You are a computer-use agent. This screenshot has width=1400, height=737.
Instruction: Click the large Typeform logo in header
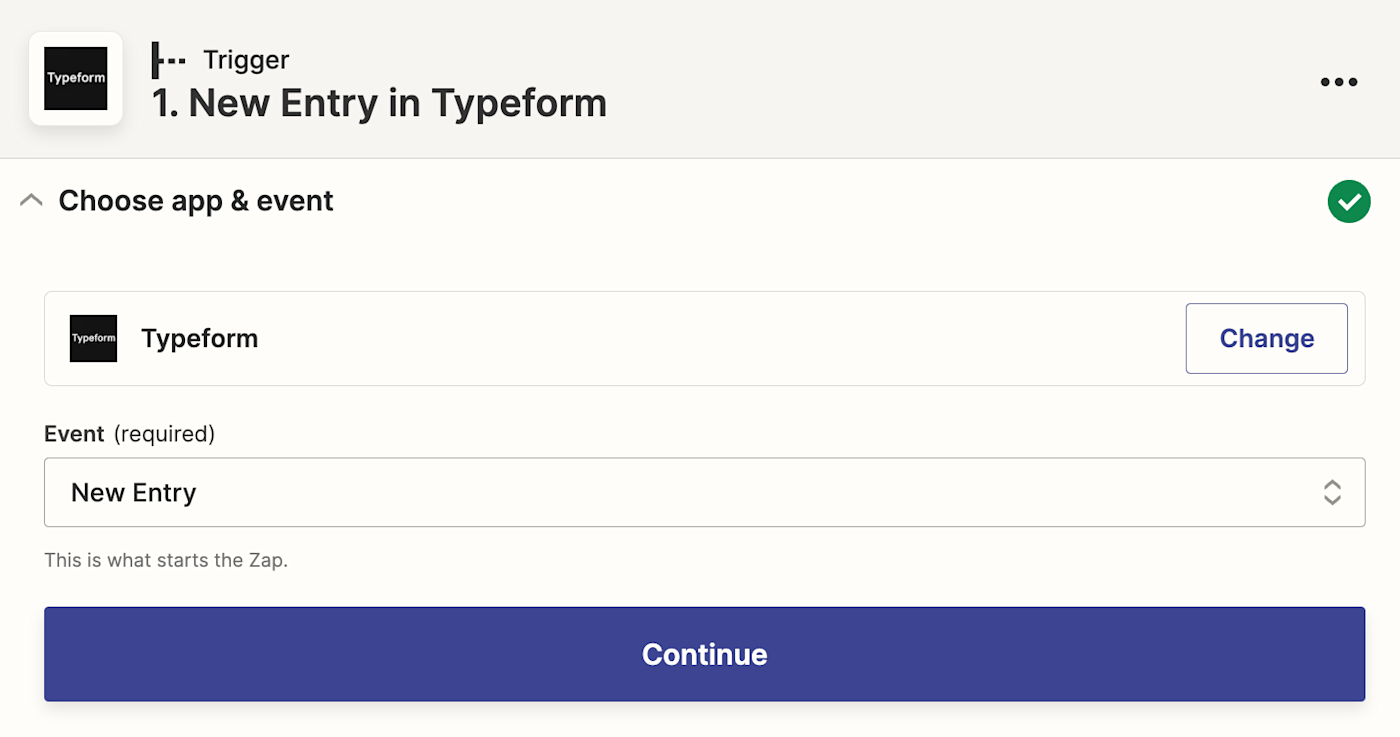click(76, 79)
